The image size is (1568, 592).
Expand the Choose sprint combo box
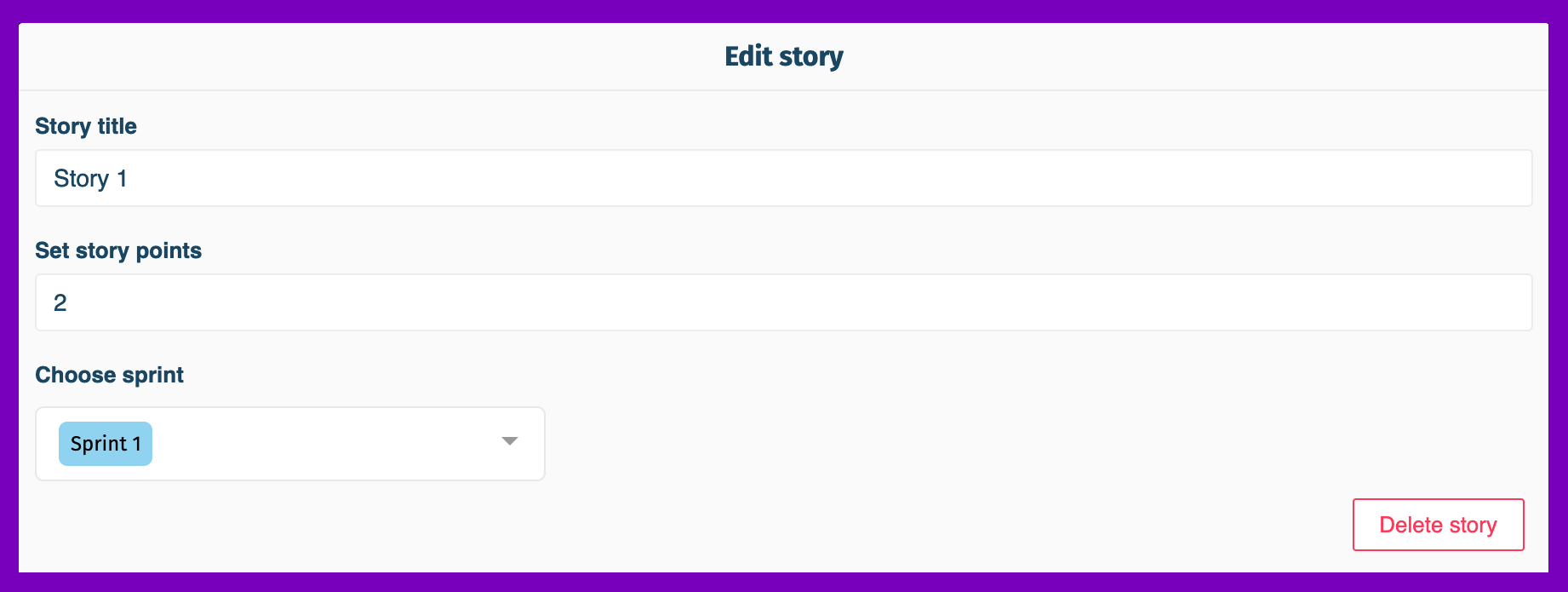click(x=289, y=444)
